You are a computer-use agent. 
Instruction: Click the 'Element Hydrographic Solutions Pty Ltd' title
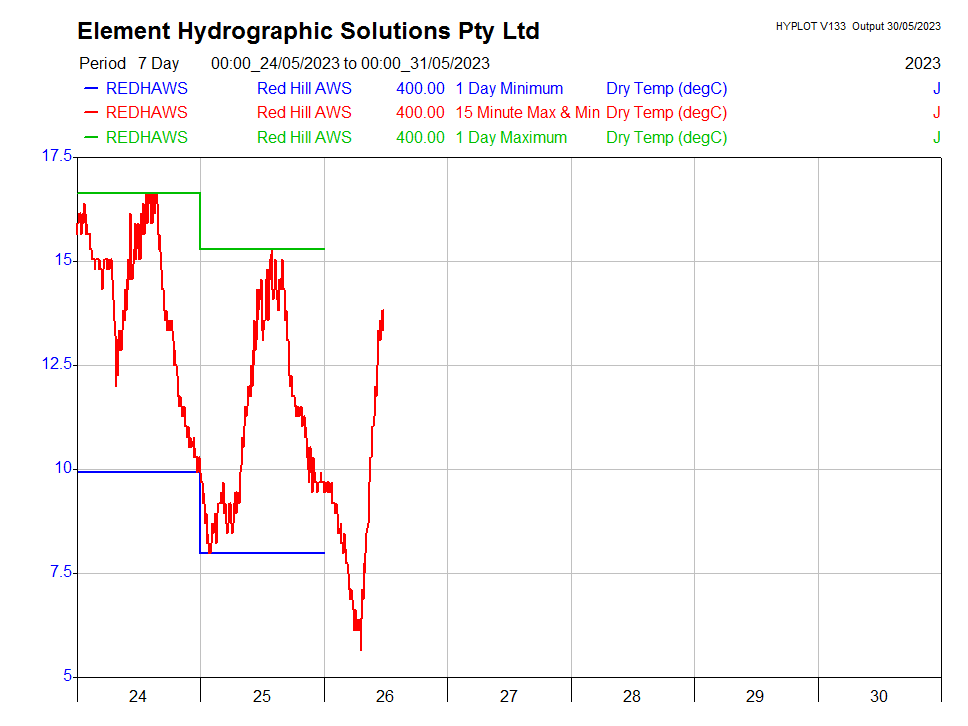pos(308,31)
